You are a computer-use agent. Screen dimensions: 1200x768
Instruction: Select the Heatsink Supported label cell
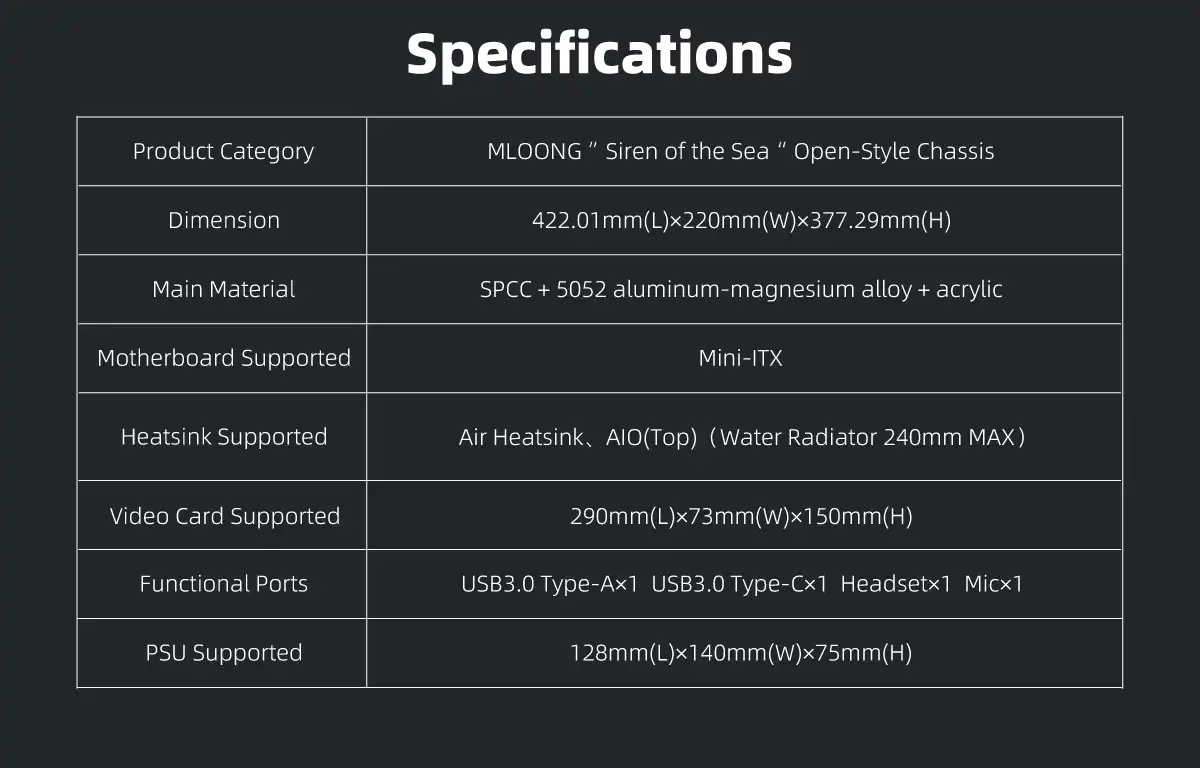[223, 437]
